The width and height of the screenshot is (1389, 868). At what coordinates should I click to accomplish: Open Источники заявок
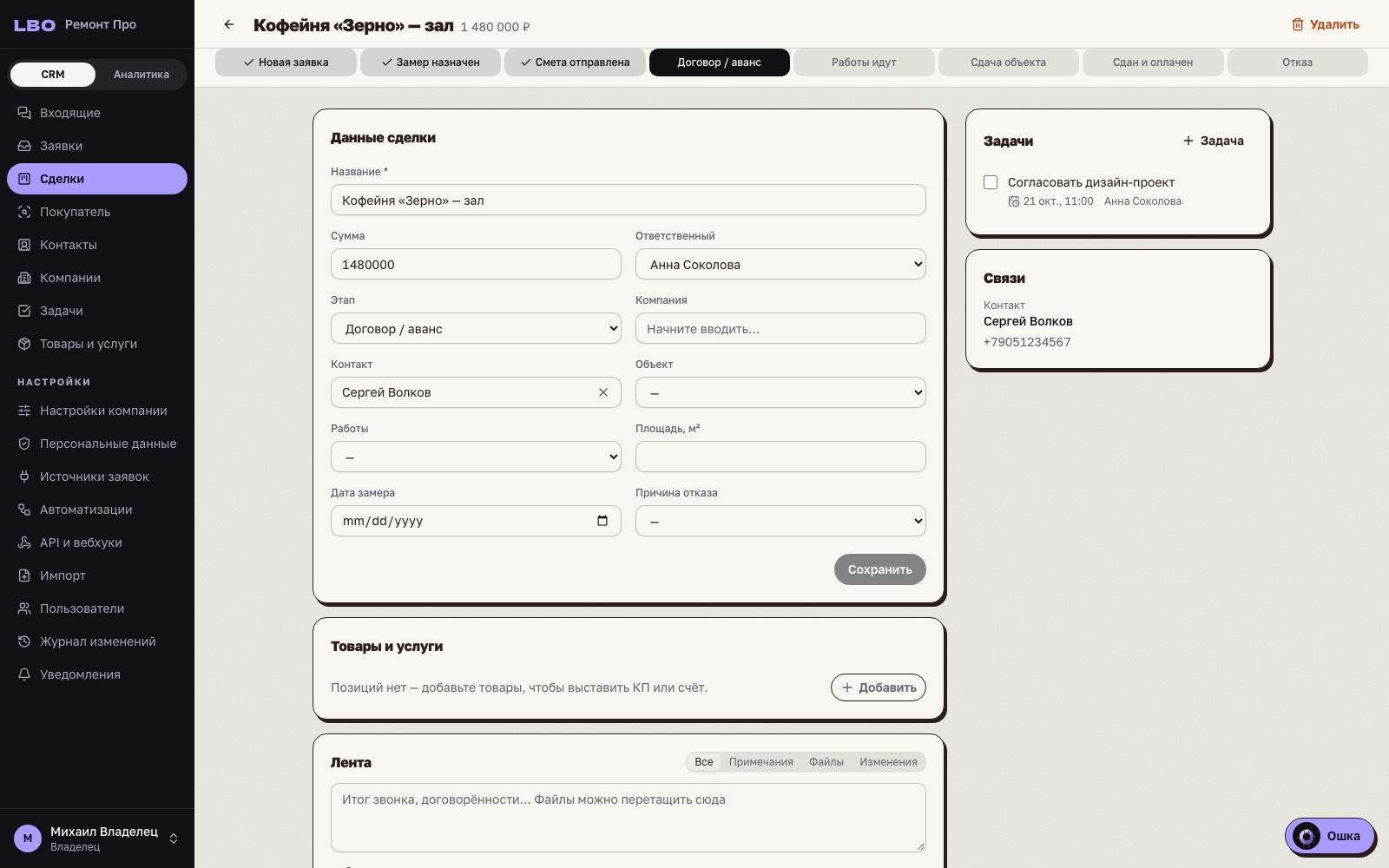tap(97, 477)
